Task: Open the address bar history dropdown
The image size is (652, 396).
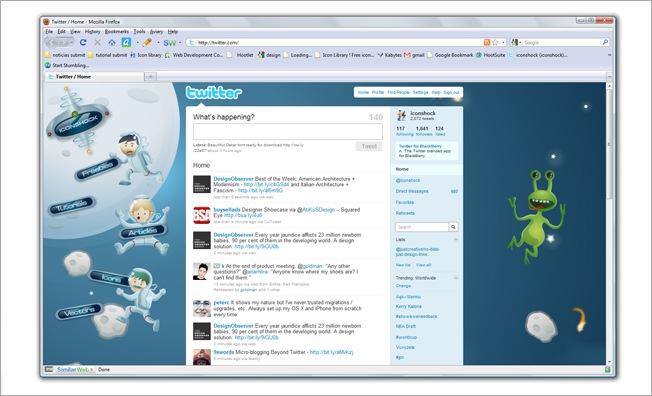Action: (503, 42)
